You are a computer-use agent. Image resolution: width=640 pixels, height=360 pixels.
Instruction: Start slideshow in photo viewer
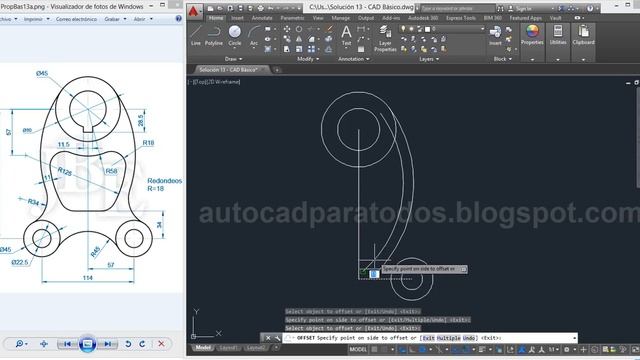tap(87, 344)
